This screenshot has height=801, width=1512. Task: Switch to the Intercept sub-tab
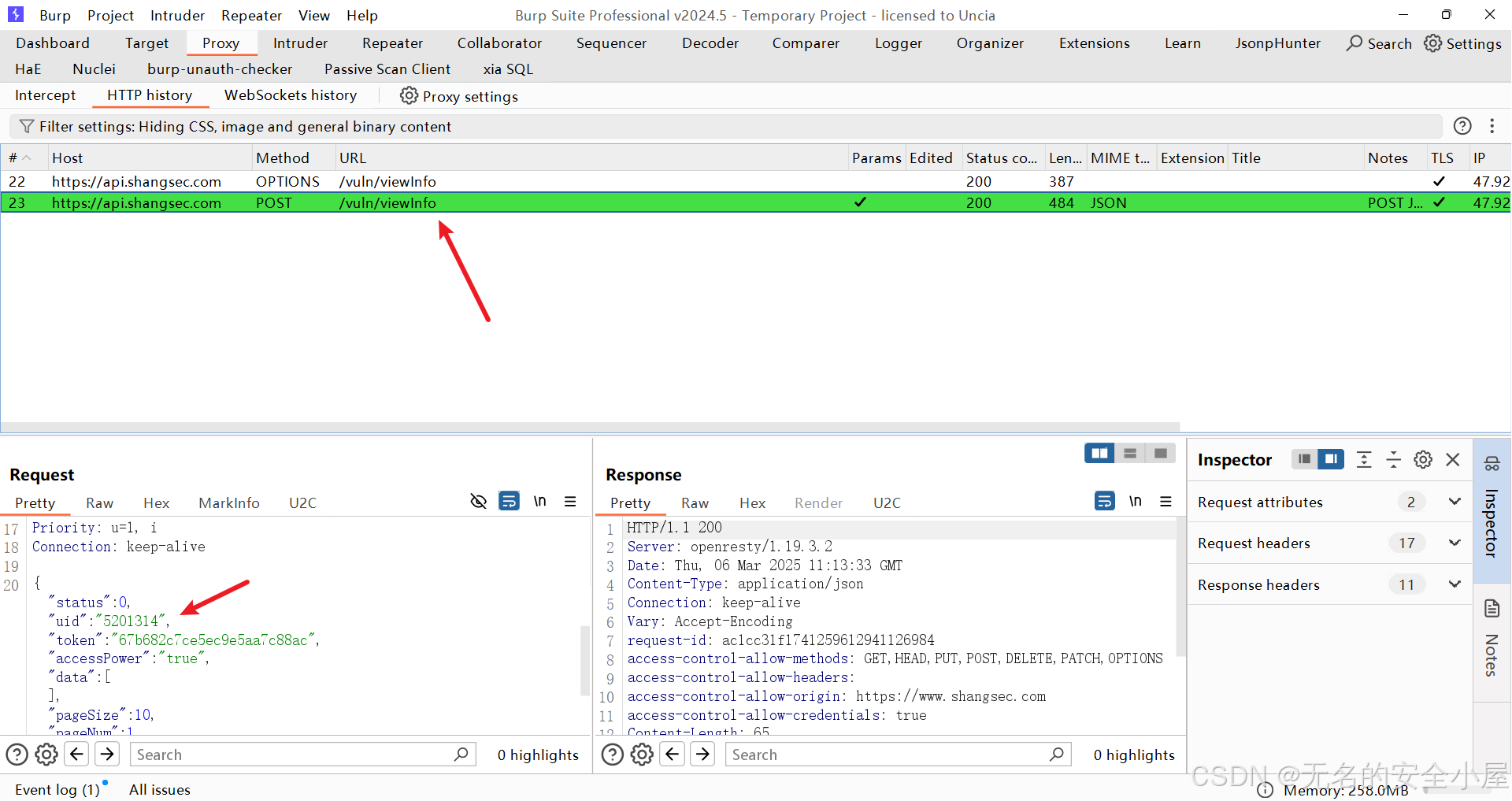pos(46,95)
